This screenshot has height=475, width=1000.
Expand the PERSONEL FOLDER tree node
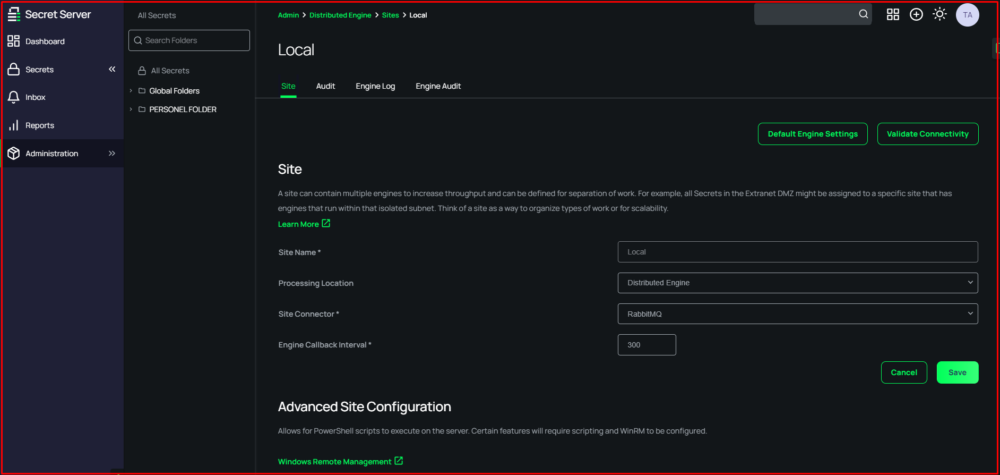pyautogui.click(x=131, y=109)
